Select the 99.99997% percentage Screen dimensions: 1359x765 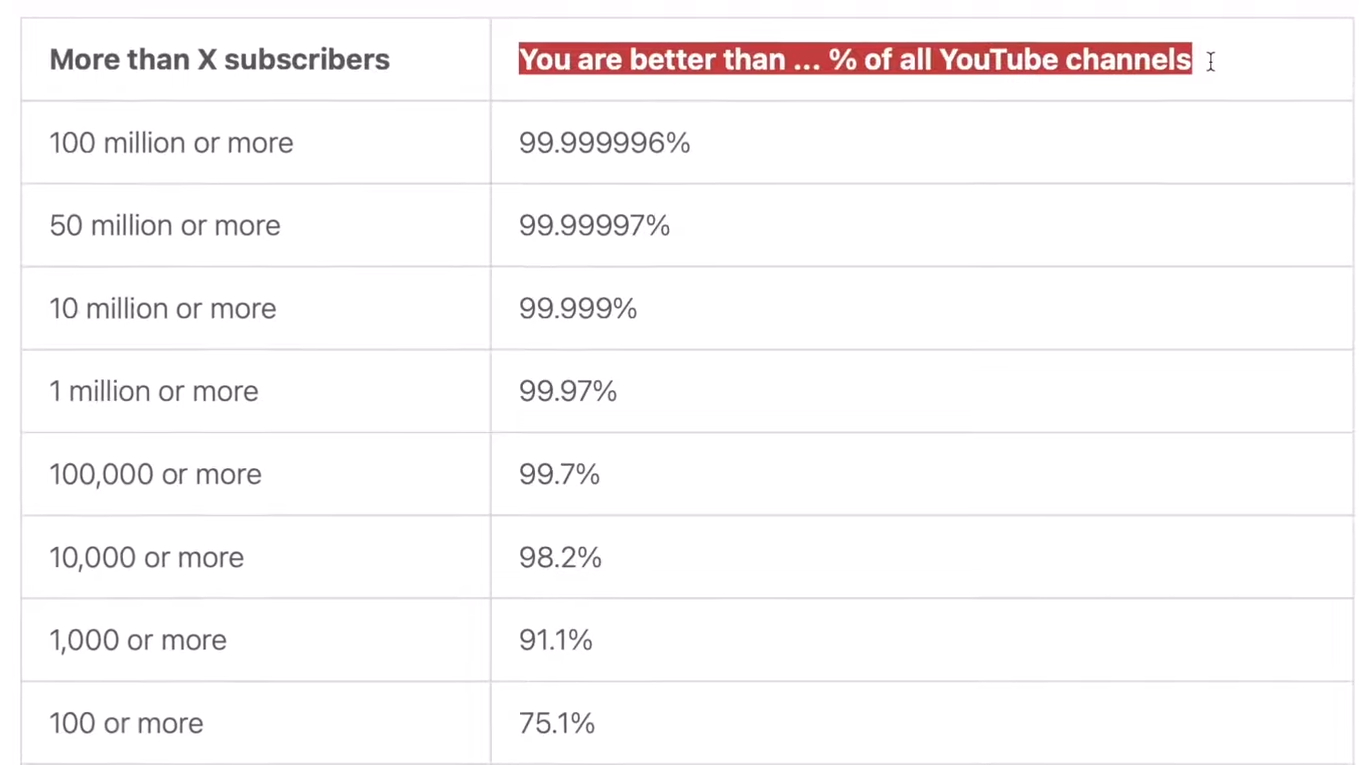coord(594,226)
